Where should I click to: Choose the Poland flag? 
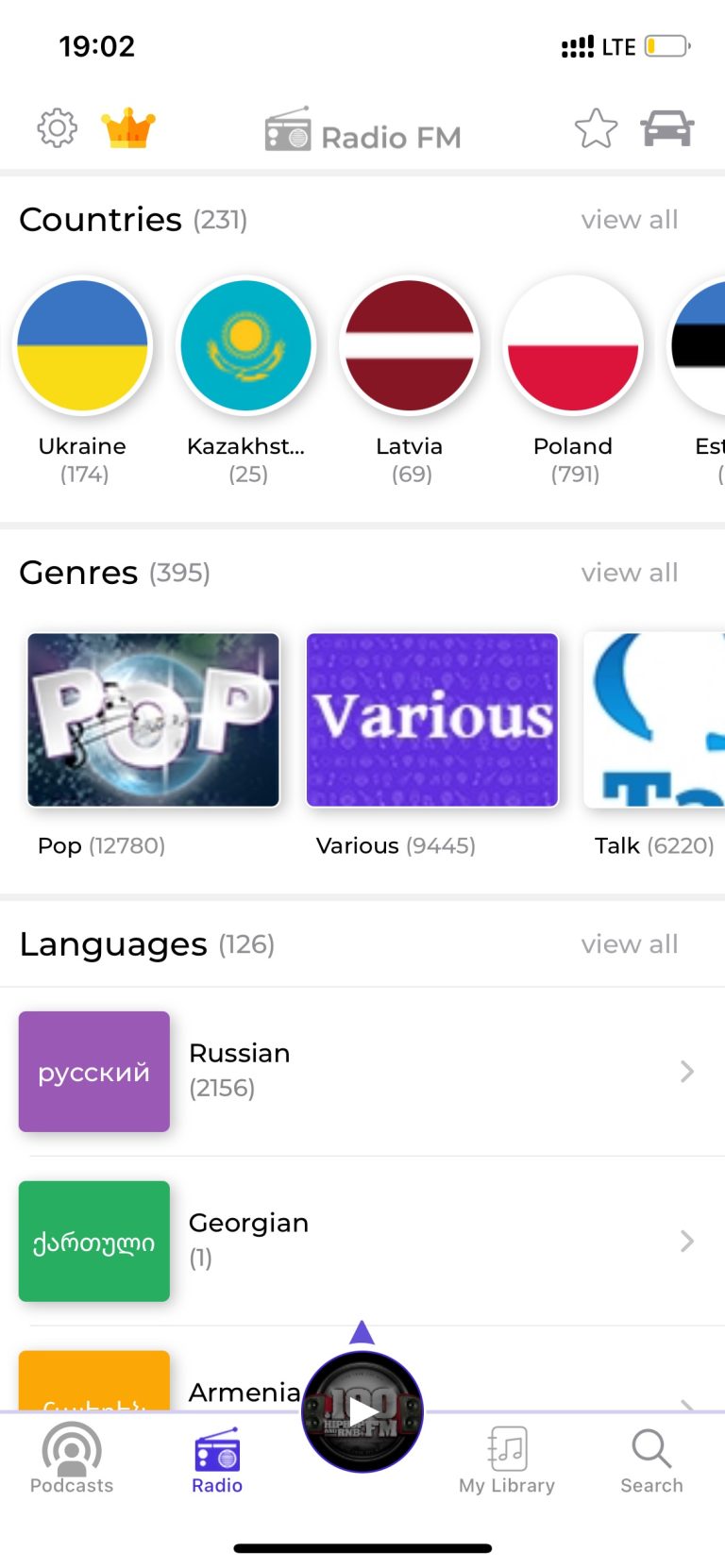[x=573, y=346]
